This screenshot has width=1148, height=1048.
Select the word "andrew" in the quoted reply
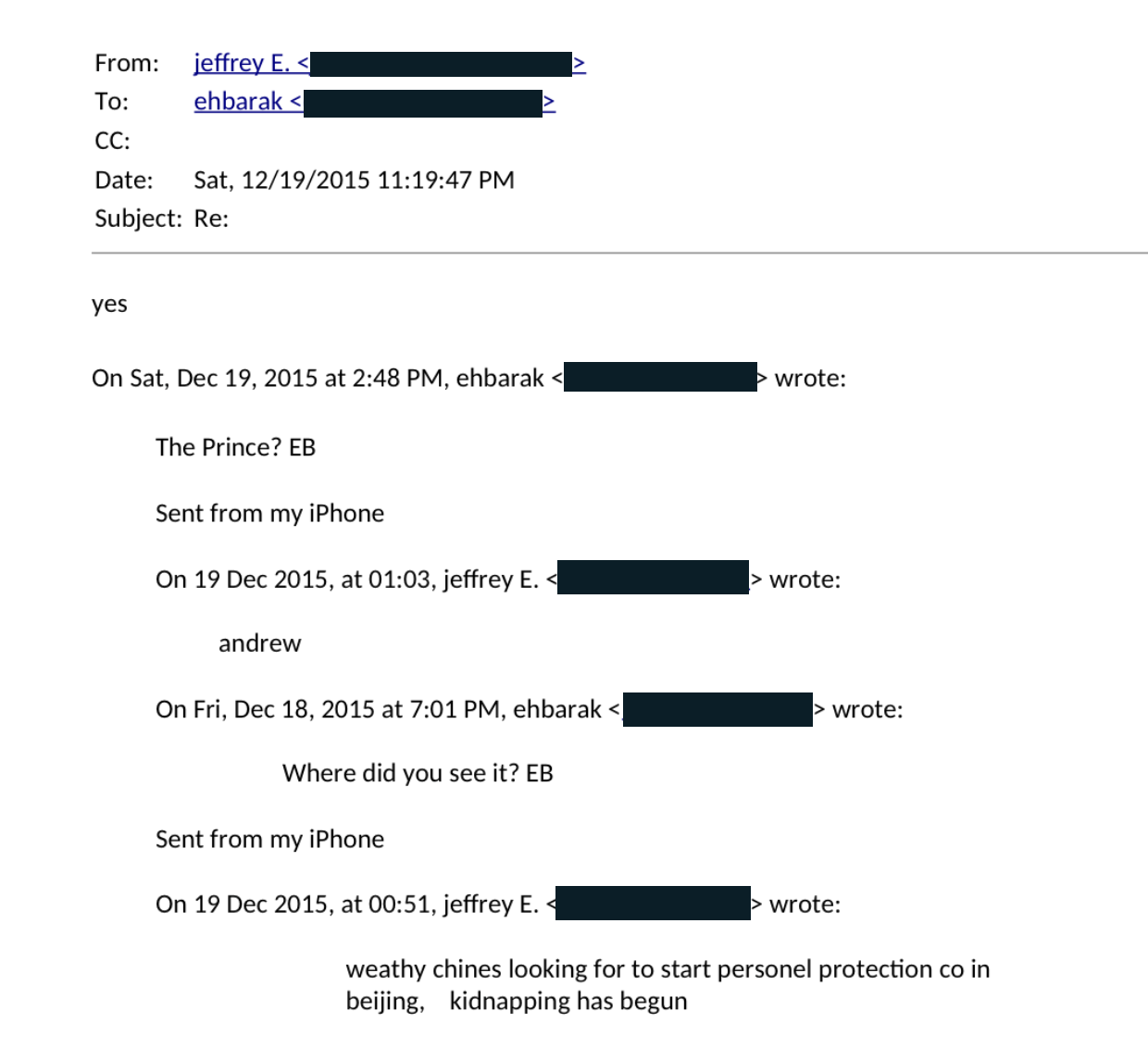(x=259, y=643)
